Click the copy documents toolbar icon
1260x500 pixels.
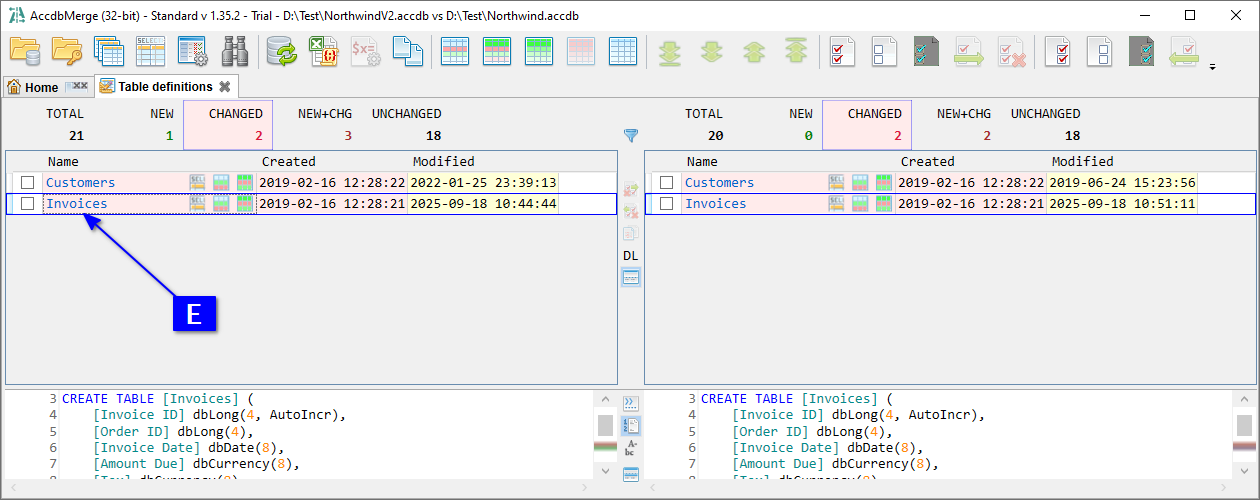click(408, 50)
